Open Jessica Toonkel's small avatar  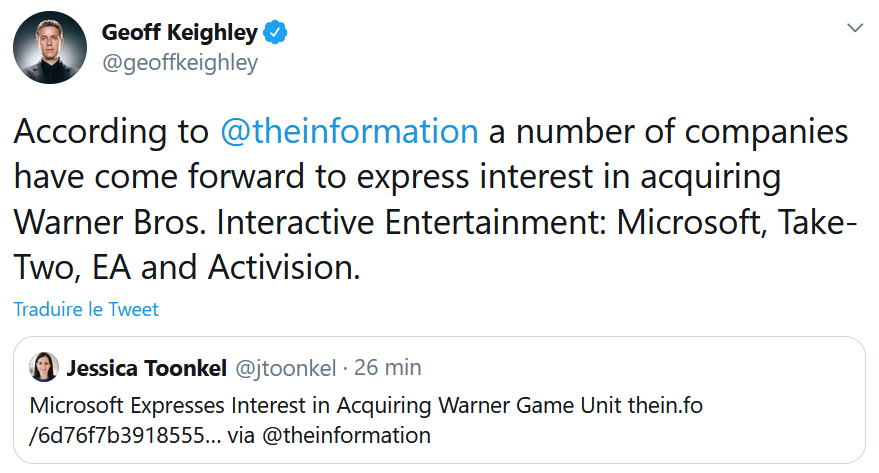point(44,367)
